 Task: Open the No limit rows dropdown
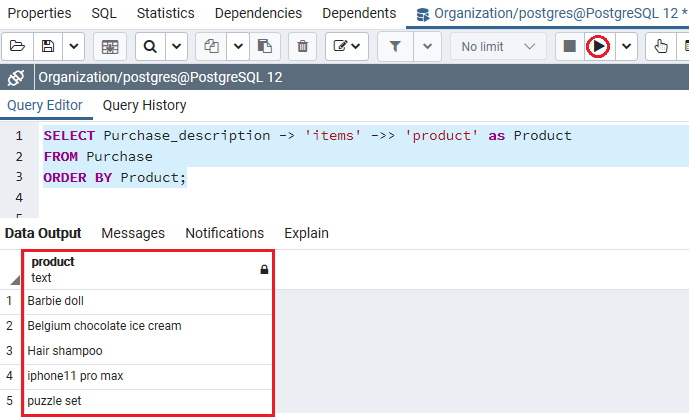coord(498,46)
